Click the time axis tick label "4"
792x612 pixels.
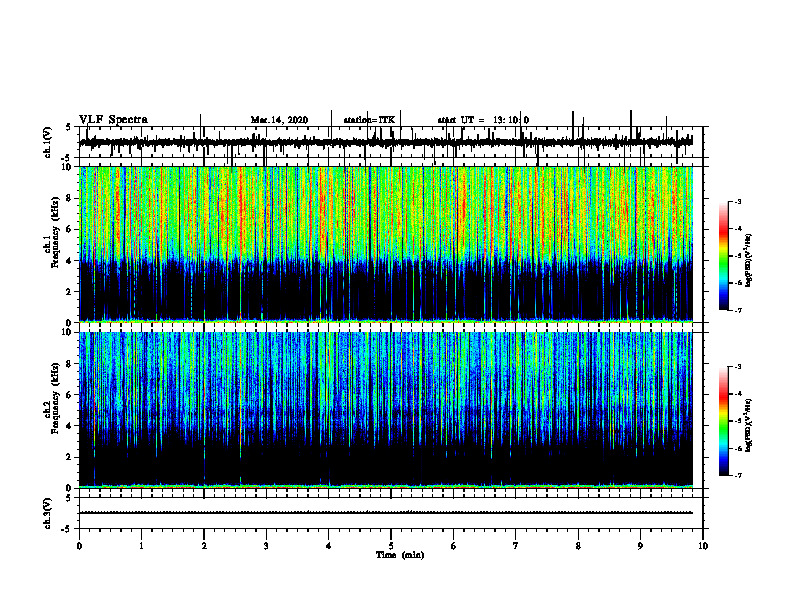pyautogui.click(x=329, y=546)
